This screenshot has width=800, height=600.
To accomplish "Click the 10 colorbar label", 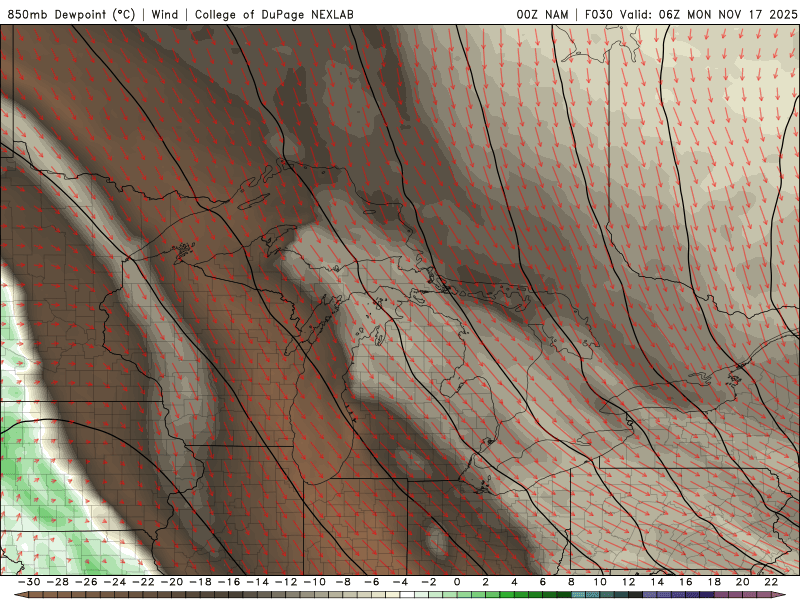I will coord(600,582).
